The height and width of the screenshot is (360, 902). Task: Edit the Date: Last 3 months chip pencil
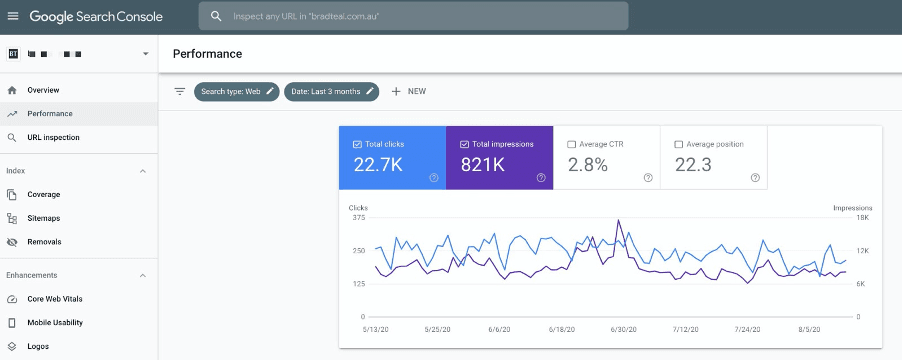tap(370, 91)
